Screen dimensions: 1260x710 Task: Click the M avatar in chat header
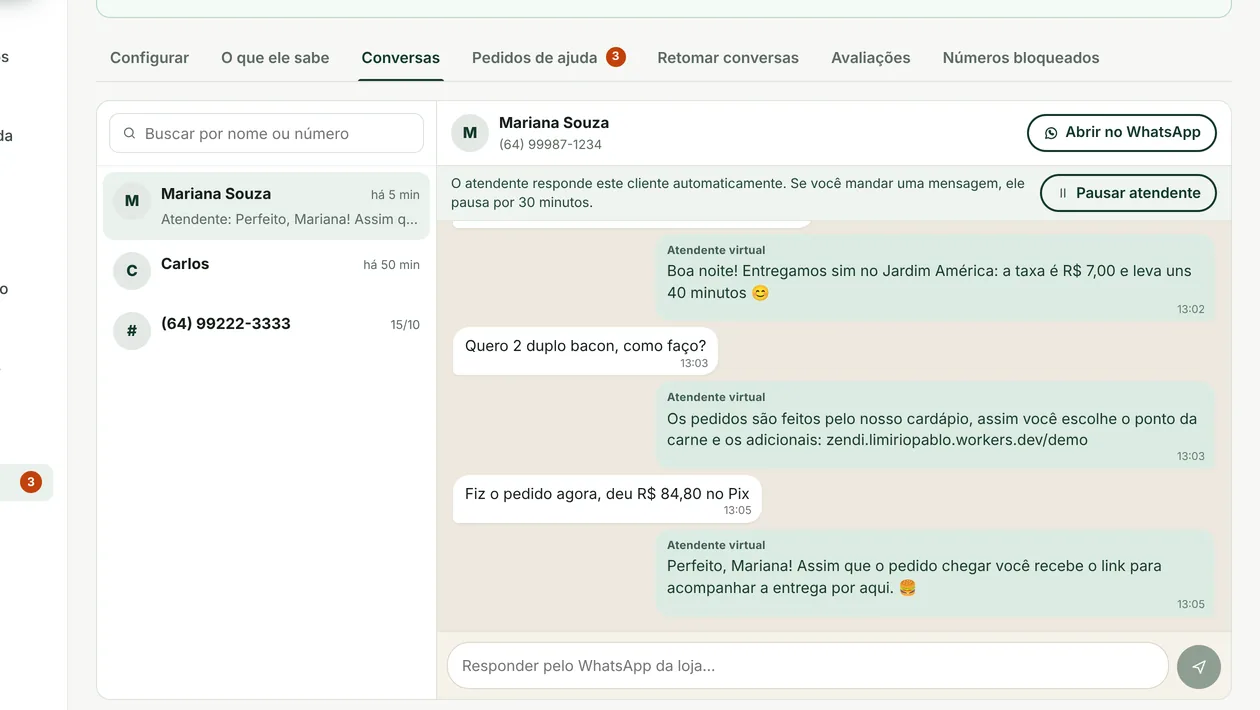tap(470, 133)
